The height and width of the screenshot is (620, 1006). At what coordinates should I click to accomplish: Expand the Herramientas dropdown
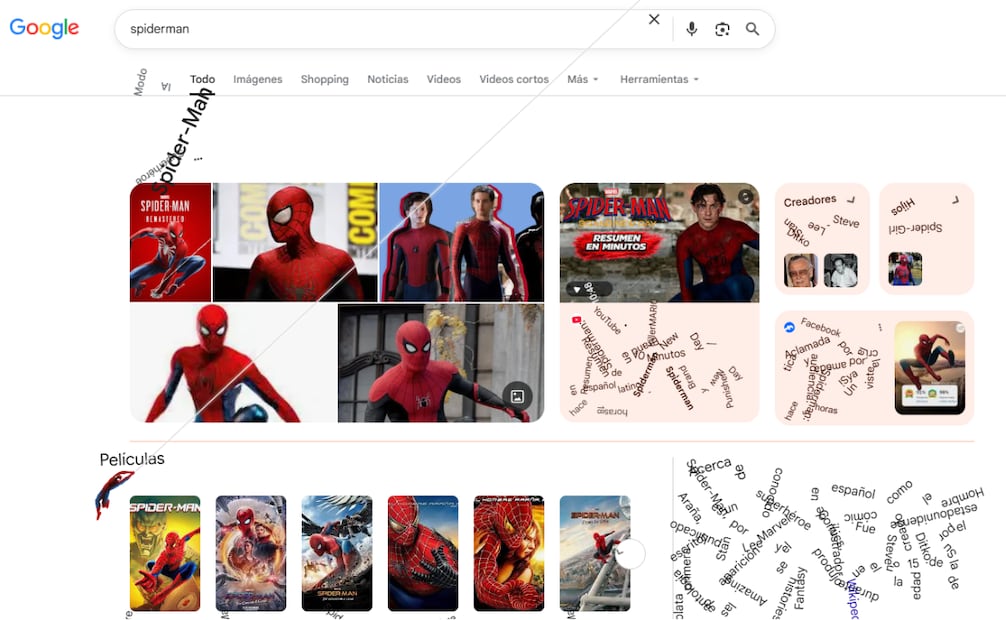[x=659, y=79]
